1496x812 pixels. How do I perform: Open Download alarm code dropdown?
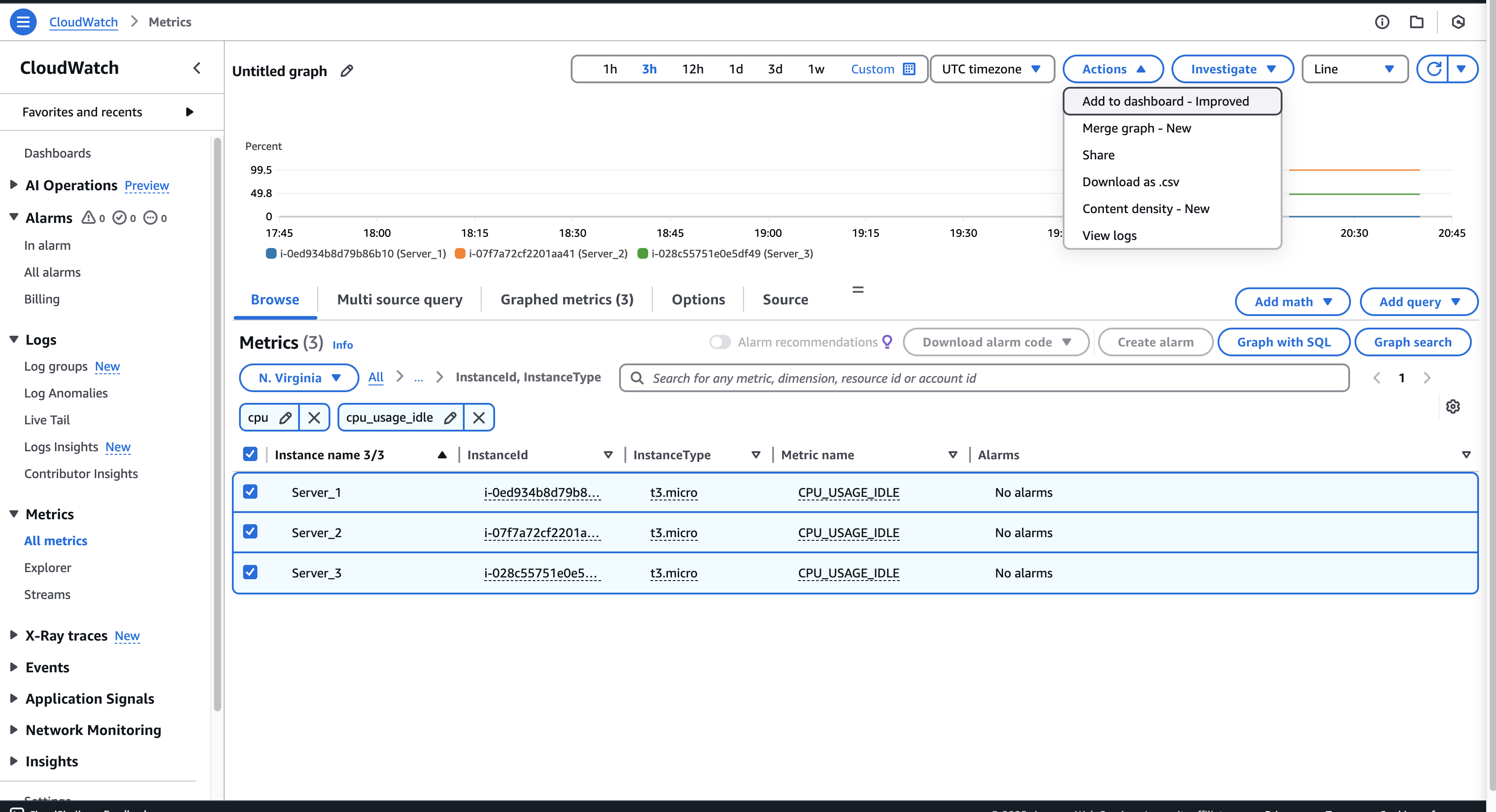click(996, 342)
